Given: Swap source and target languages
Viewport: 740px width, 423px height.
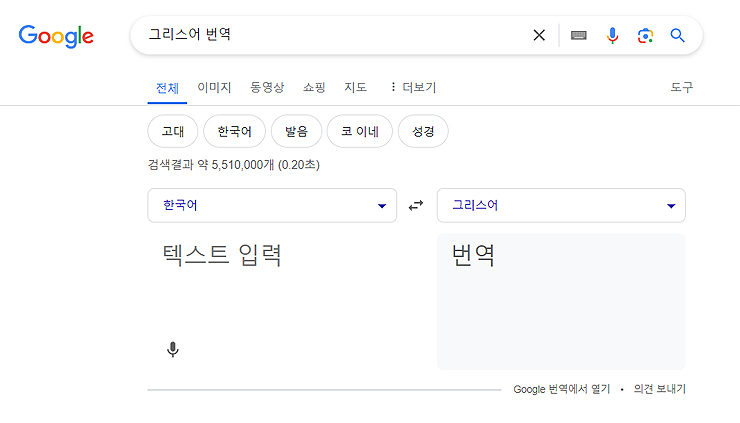Looking at the screenshot, I should [416, 206].
